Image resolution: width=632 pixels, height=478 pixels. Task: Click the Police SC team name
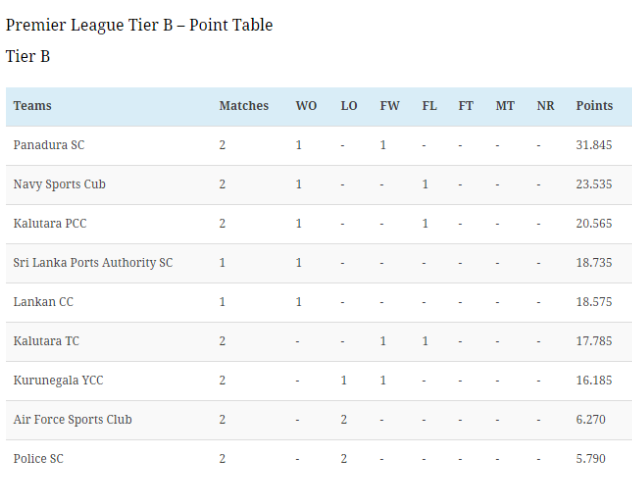[38, 459]
